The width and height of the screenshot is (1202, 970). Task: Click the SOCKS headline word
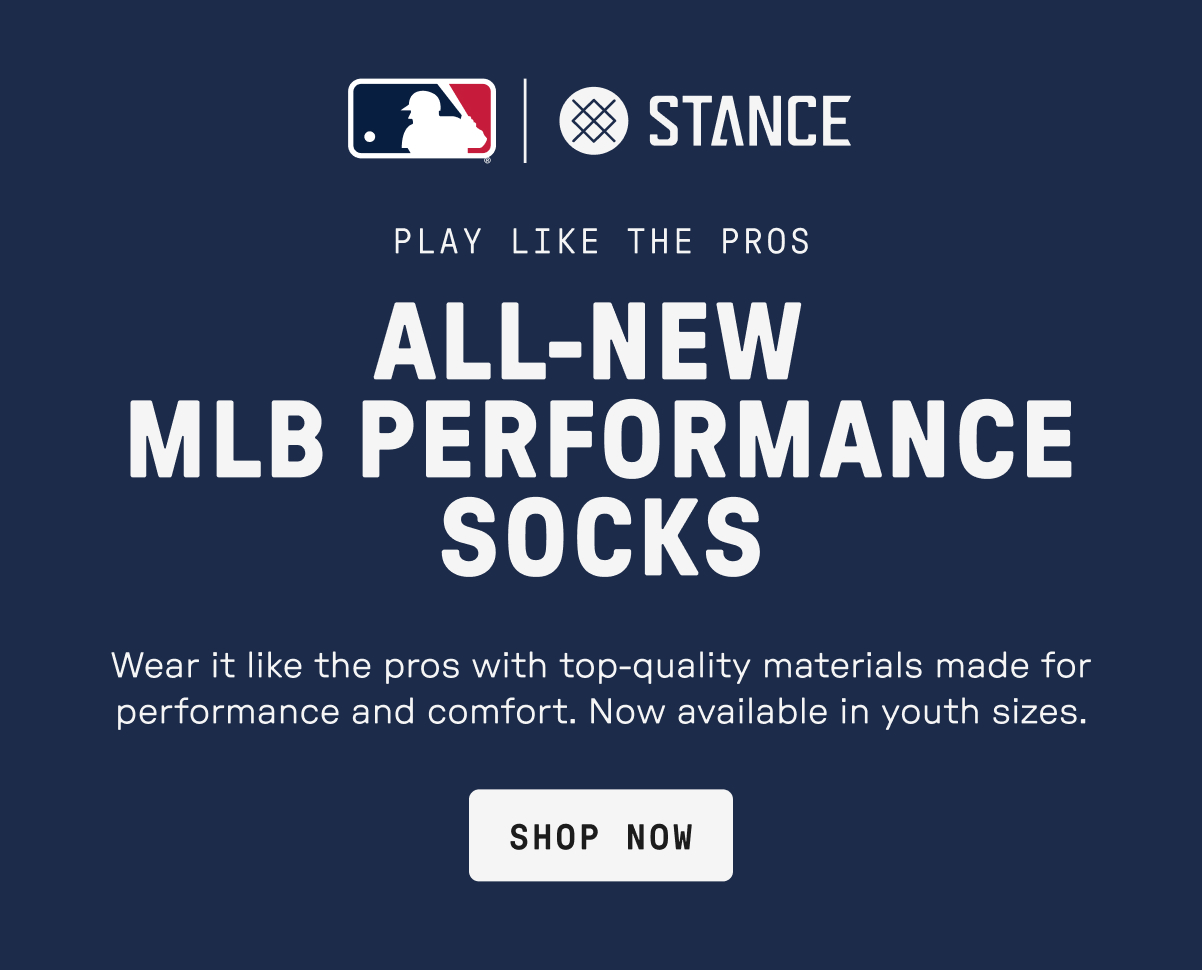601,538
